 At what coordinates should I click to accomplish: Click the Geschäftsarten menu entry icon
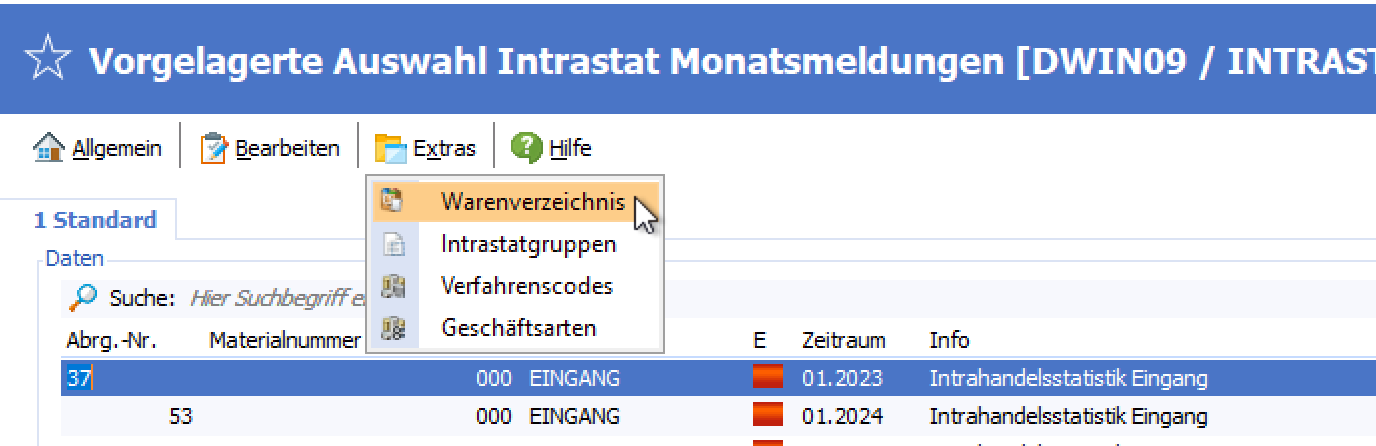point(393,328)
